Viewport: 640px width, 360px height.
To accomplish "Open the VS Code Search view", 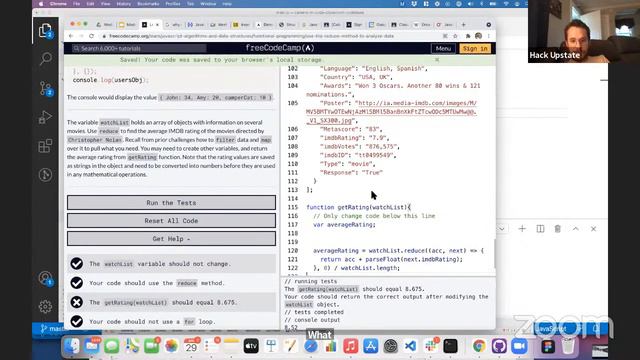I will click(45, 59).
